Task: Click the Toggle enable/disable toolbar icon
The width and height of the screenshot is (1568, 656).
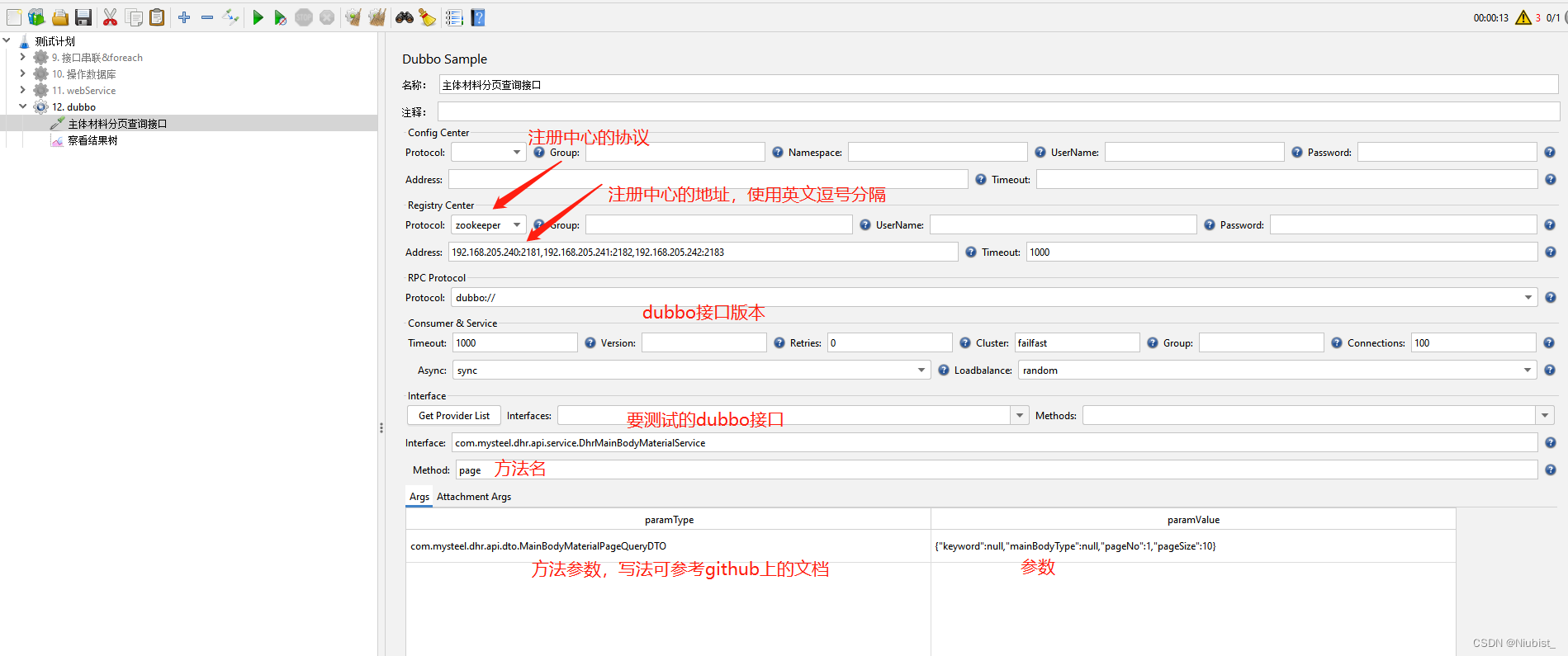Action: [230, 17]
